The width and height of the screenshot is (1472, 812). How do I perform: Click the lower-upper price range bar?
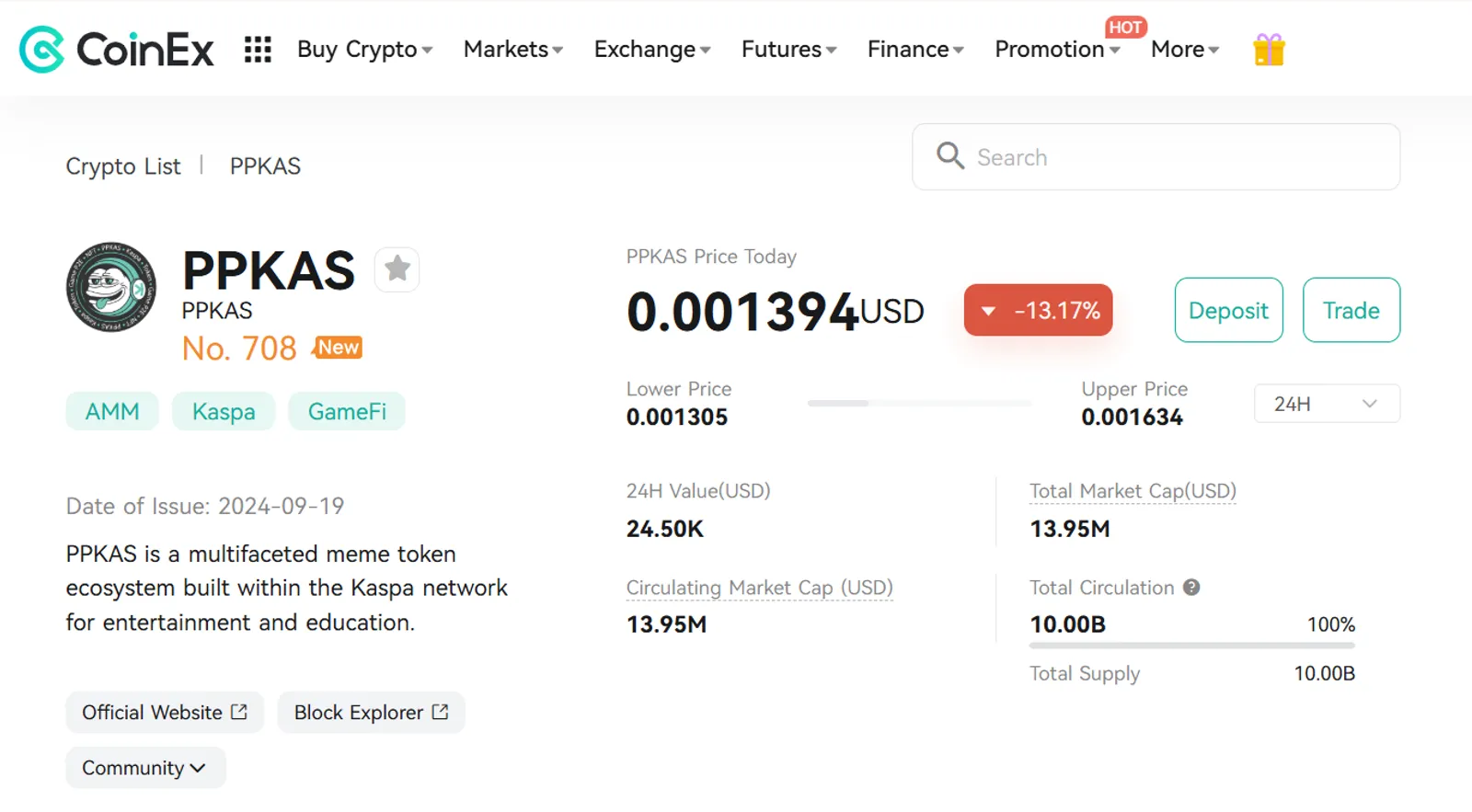point(919,404)
